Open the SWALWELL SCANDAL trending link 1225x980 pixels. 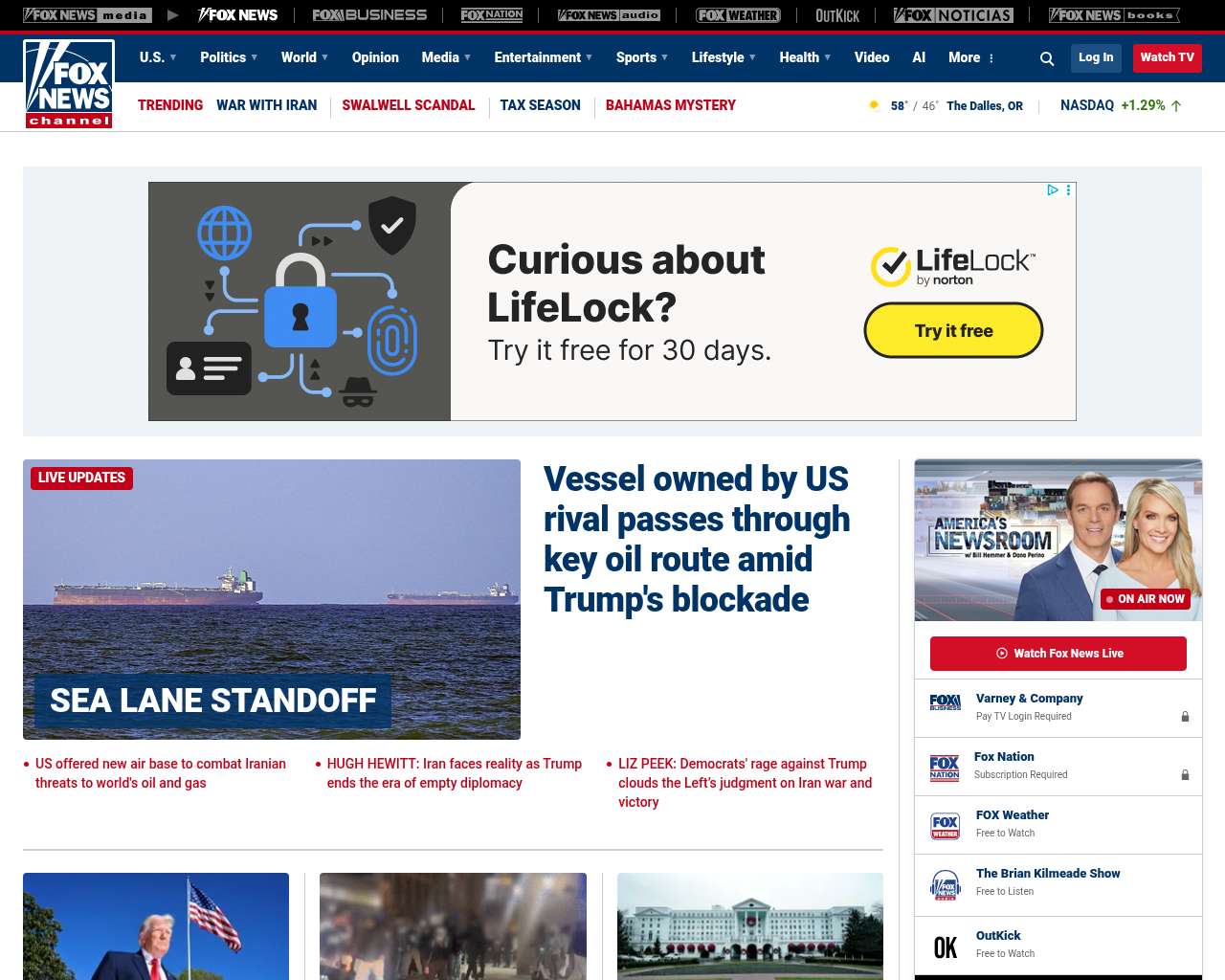pos(409,105)
